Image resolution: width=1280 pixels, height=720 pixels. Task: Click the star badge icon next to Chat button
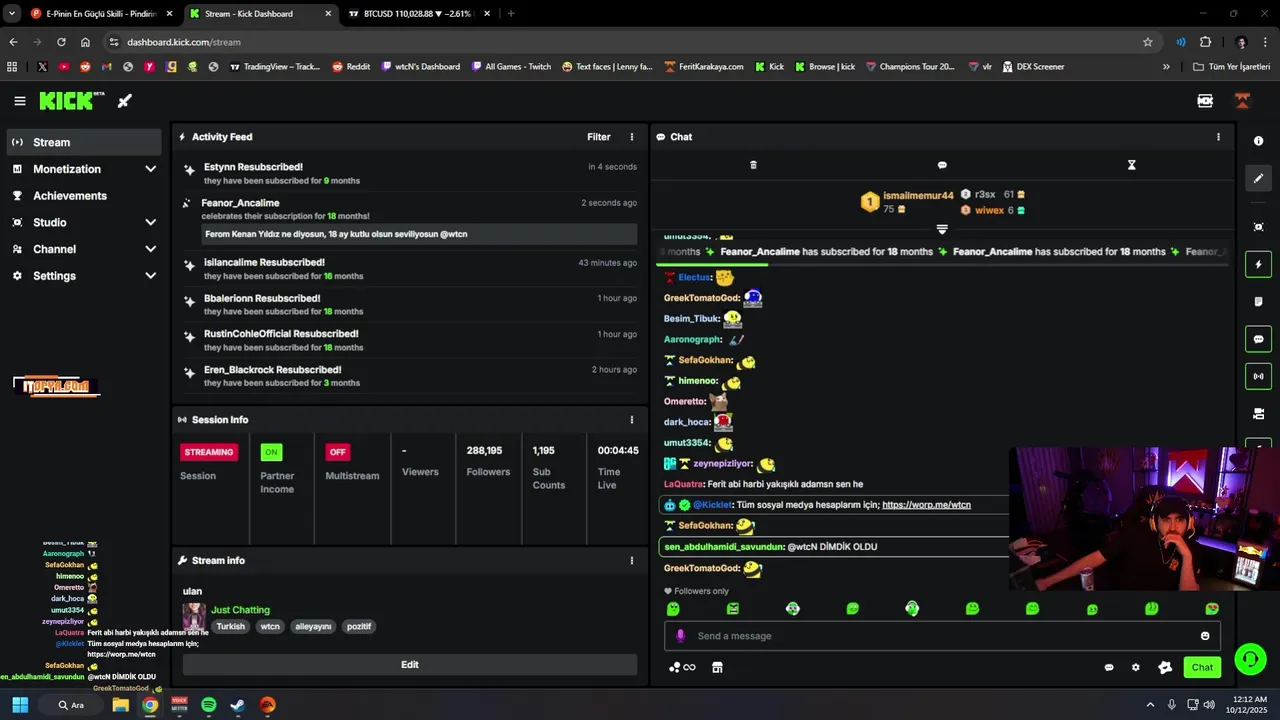point(1165,667)
